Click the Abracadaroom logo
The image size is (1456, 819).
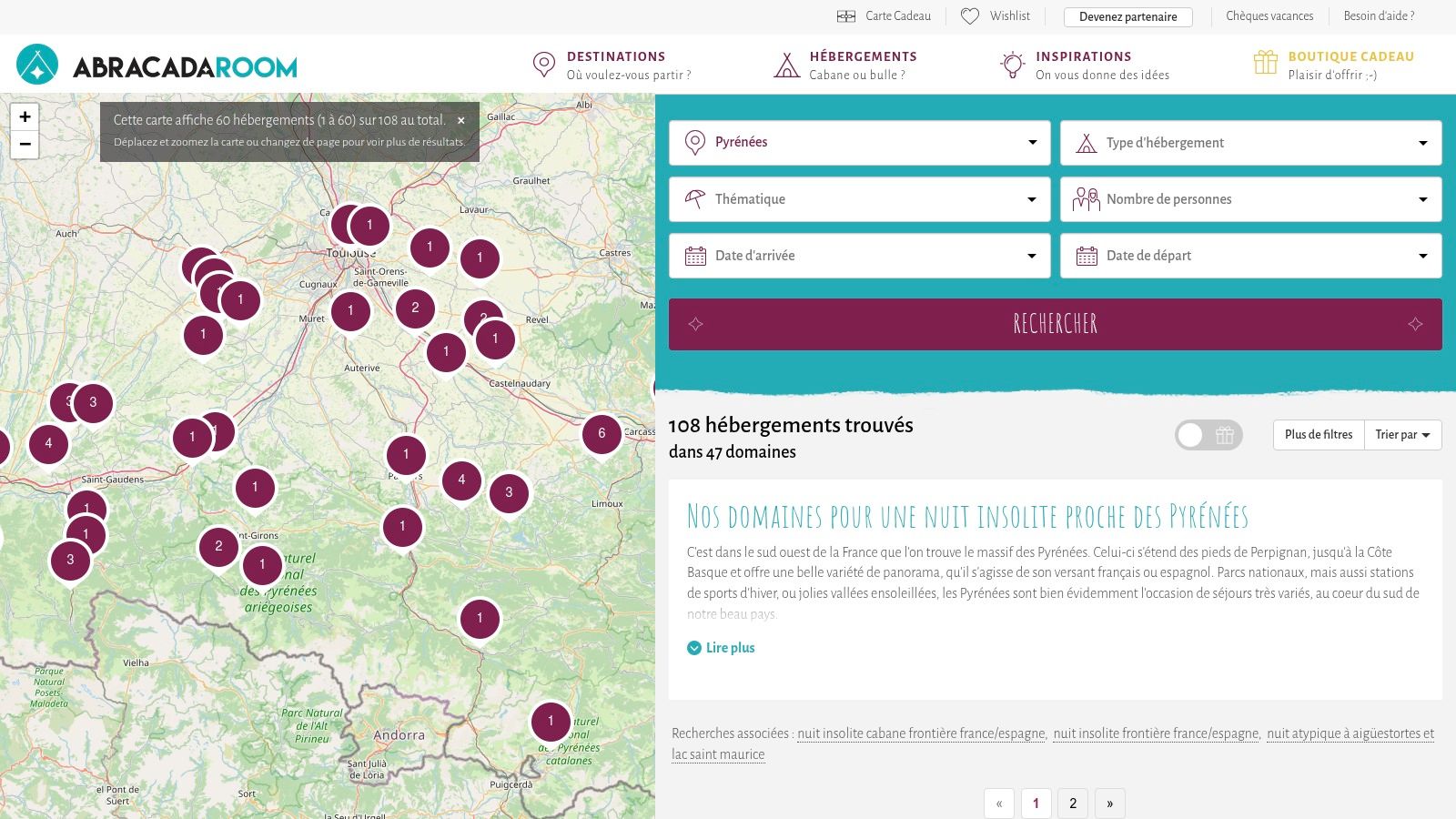(x=157, y=66)
